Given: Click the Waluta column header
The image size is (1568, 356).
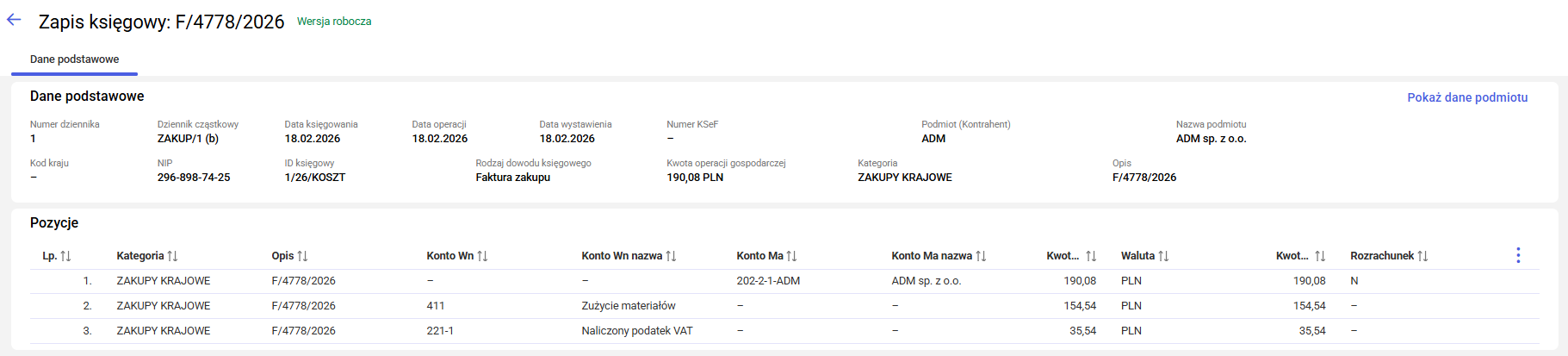Looking at the screenshot, I should [x=1137, y=256].
